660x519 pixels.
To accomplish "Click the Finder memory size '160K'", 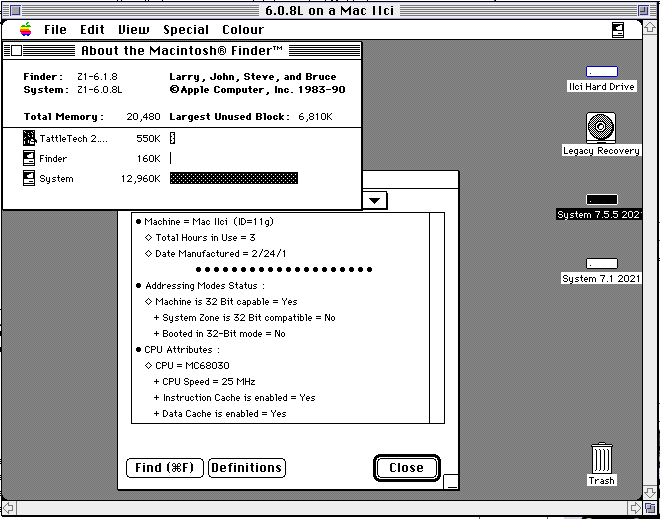I will [x=148, y=159].
